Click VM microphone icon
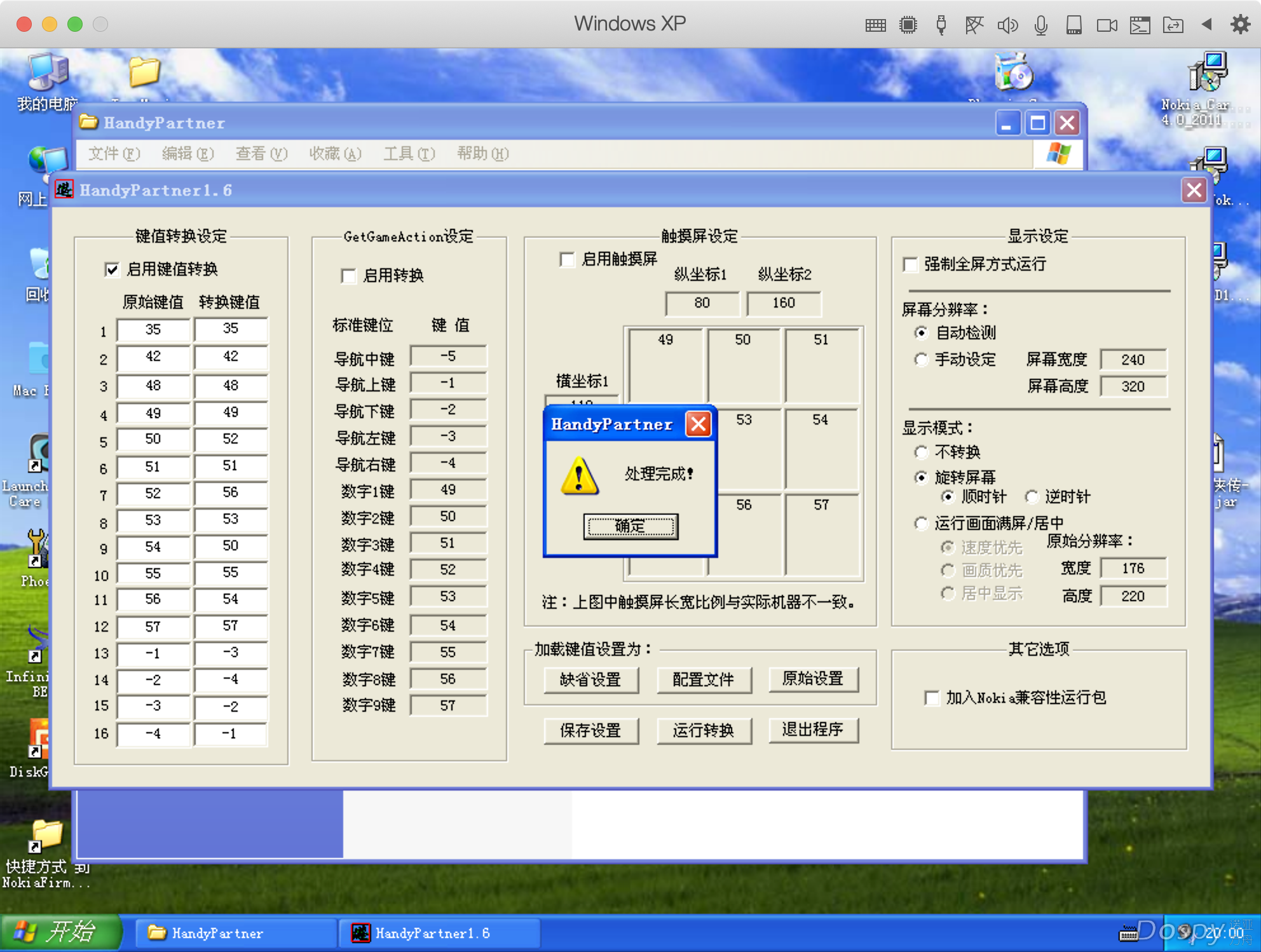This screenshot has width=1261, height=952. click(1040, 25)
